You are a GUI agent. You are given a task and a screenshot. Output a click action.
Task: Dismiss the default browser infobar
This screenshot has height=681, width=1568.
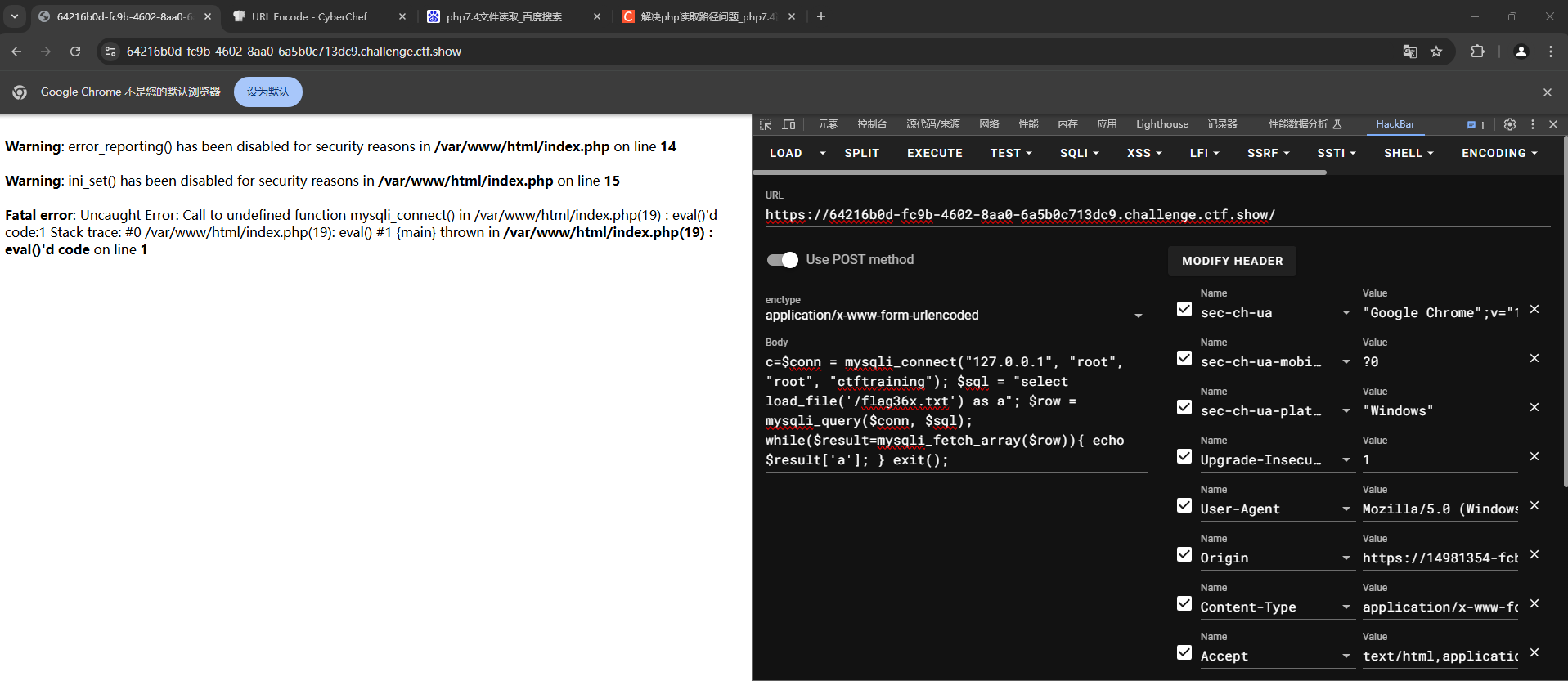pyautogui.click(x=1548, y=92)
